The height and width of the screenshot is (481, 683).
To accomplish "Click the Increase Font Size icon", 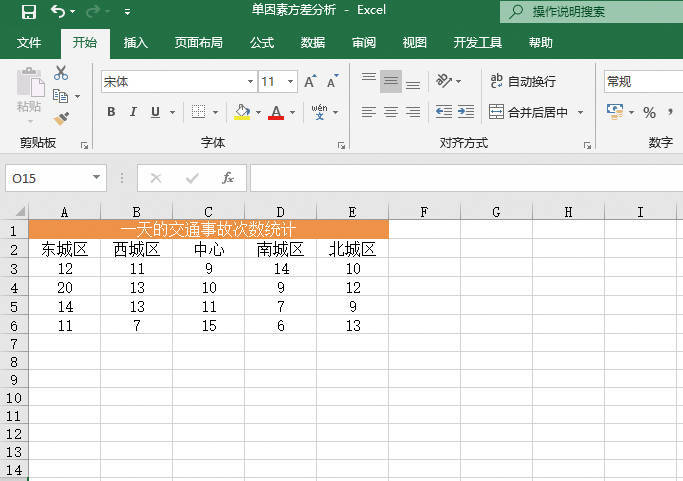I will pyautogui.click(x=309, y=81).
